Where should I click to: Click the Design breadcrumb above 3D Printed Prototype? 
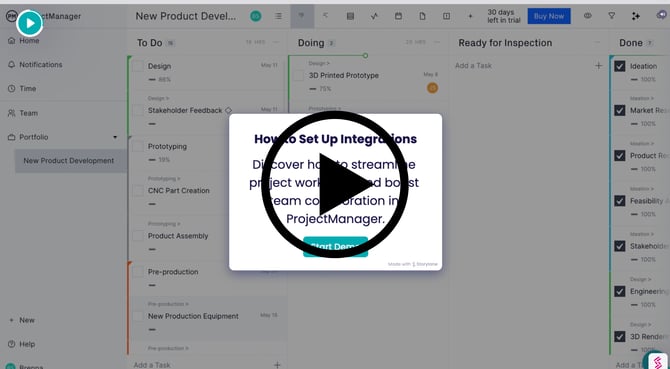(319, 63)
